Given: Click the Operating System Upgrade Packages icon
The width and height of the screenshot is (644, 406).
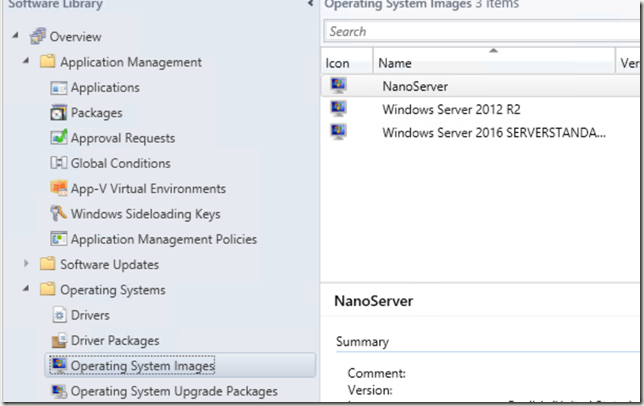Looking at the screenshot, I should click(59, 391).
